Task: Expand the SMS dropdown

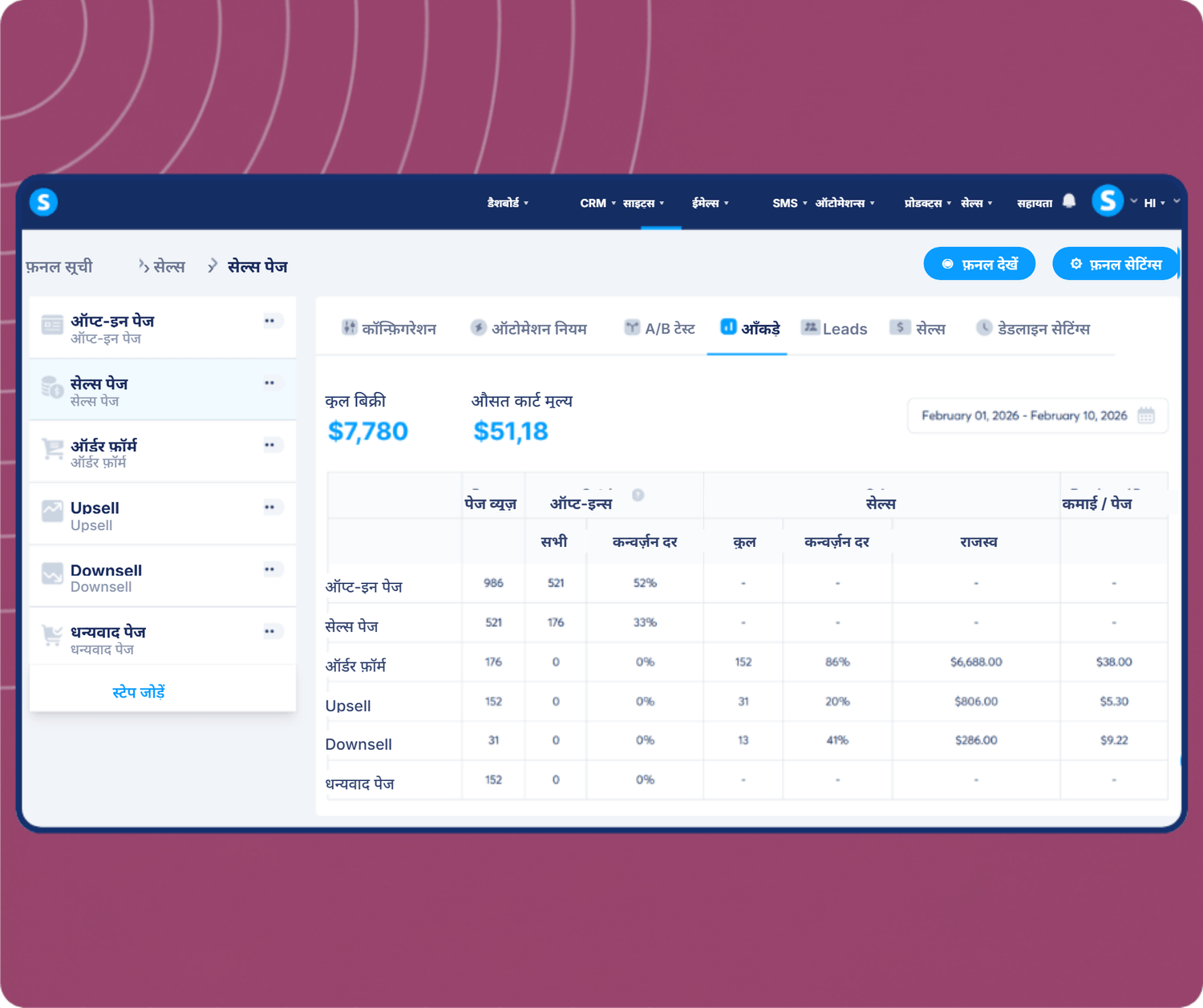Action: pyautogui.click(x=790, y=203)
